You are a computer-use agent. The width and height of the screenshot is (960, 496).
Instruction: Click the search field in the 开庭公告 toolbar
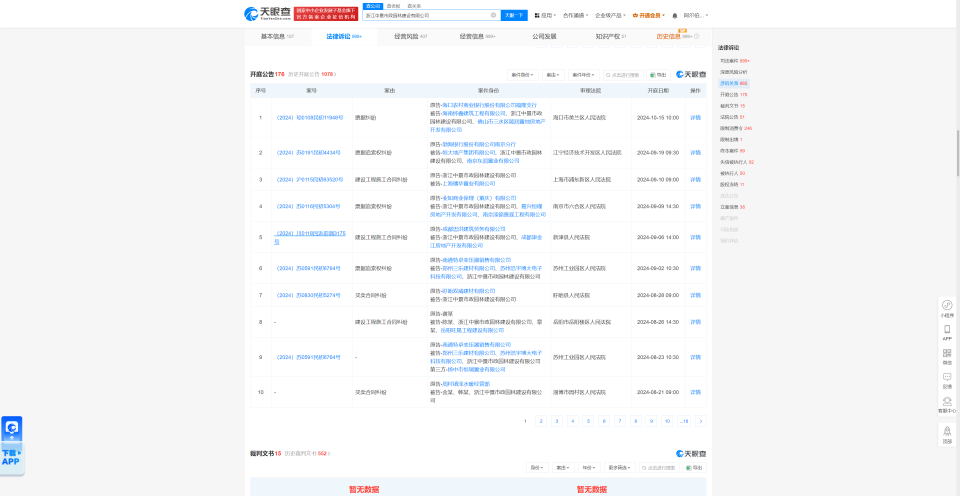click(623, 75)
